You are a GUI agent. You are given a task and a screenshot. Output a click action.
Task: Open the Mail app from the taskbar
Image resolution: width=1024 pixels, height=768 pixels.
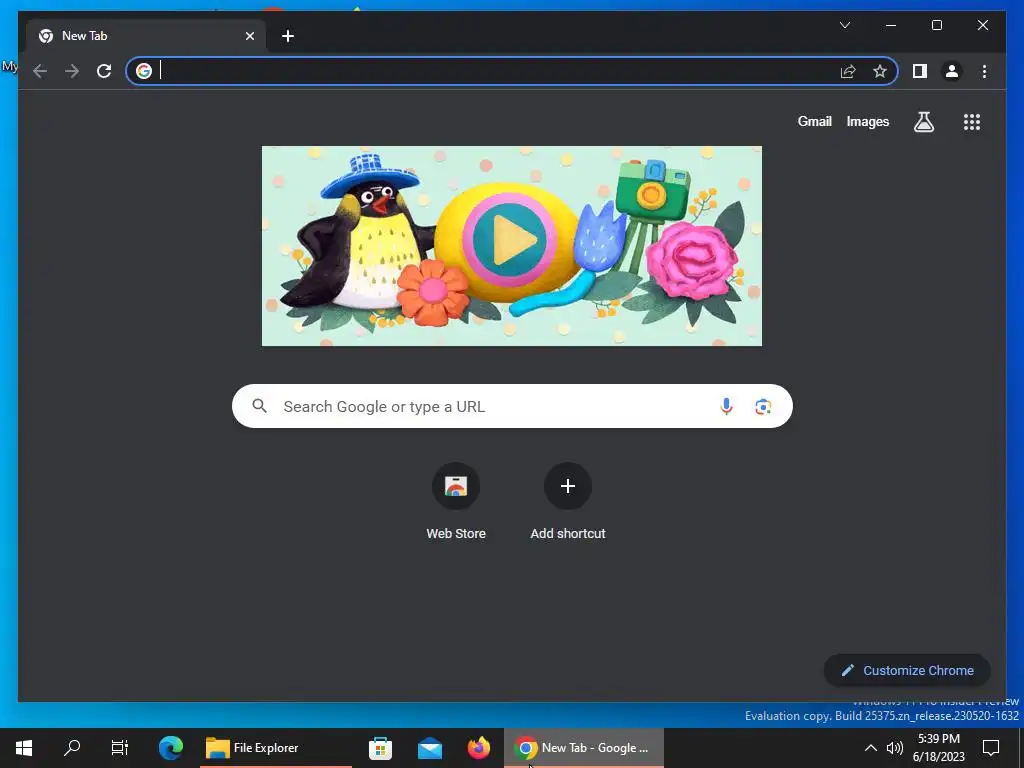[430, 748]
